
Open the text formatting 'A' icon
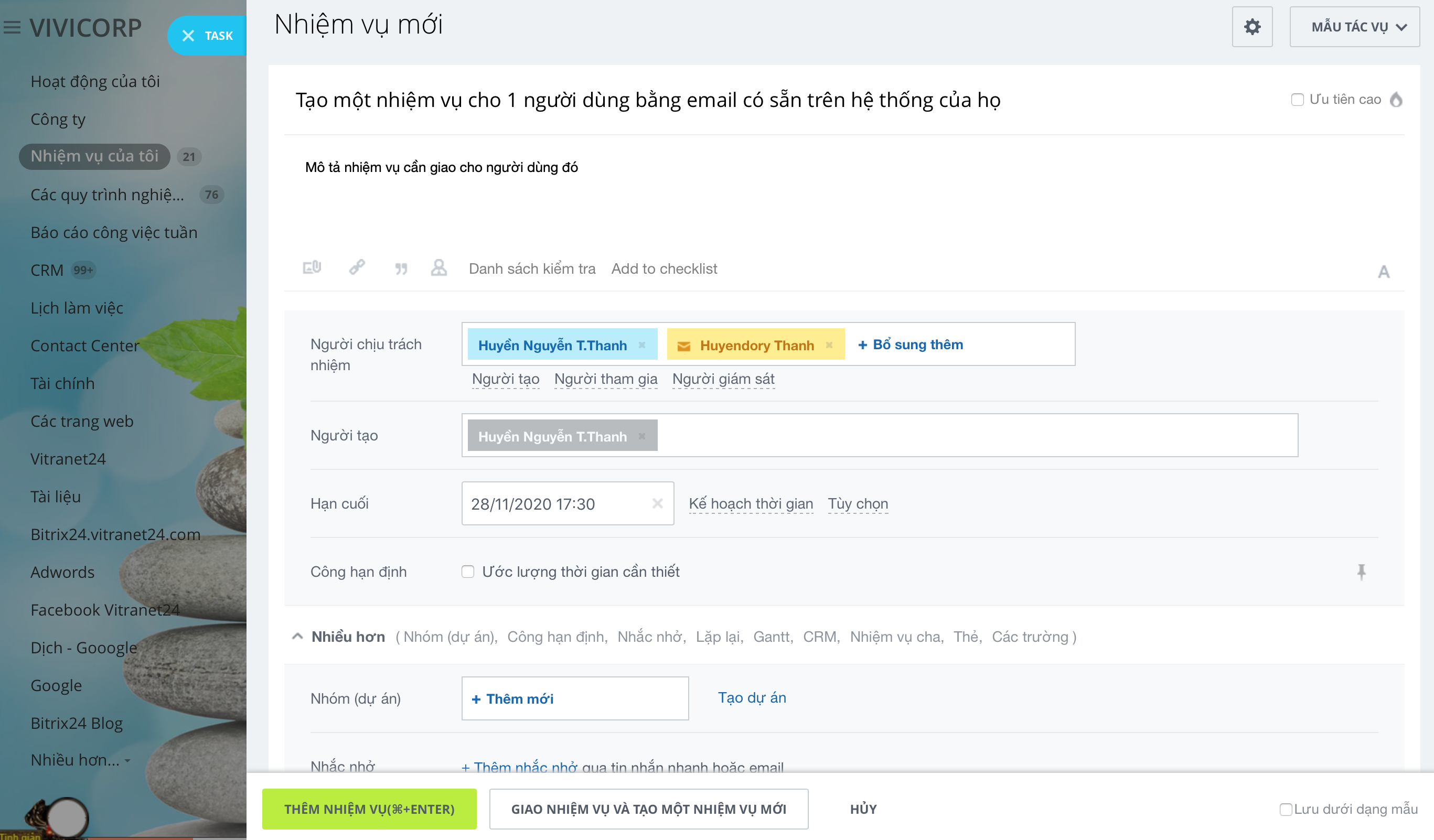click(x=1383, y=272)
